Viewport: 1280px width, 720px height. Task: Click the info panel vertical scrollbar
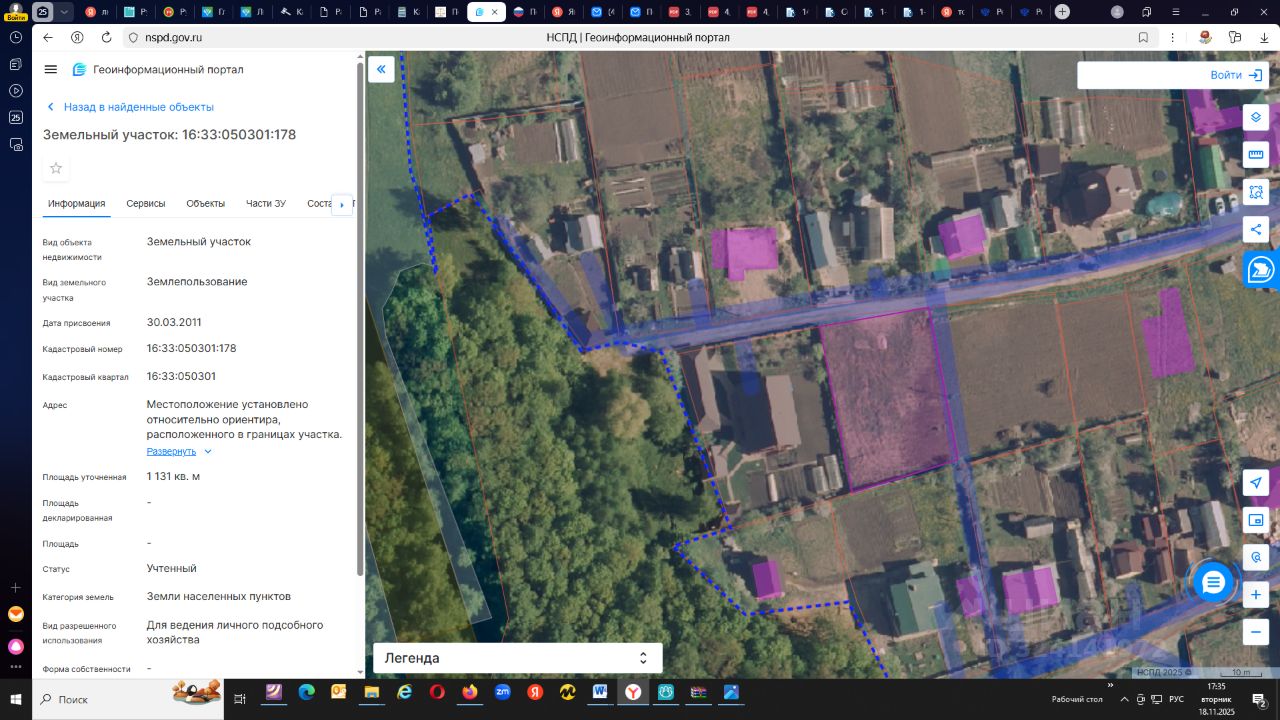tap(360, 320)
